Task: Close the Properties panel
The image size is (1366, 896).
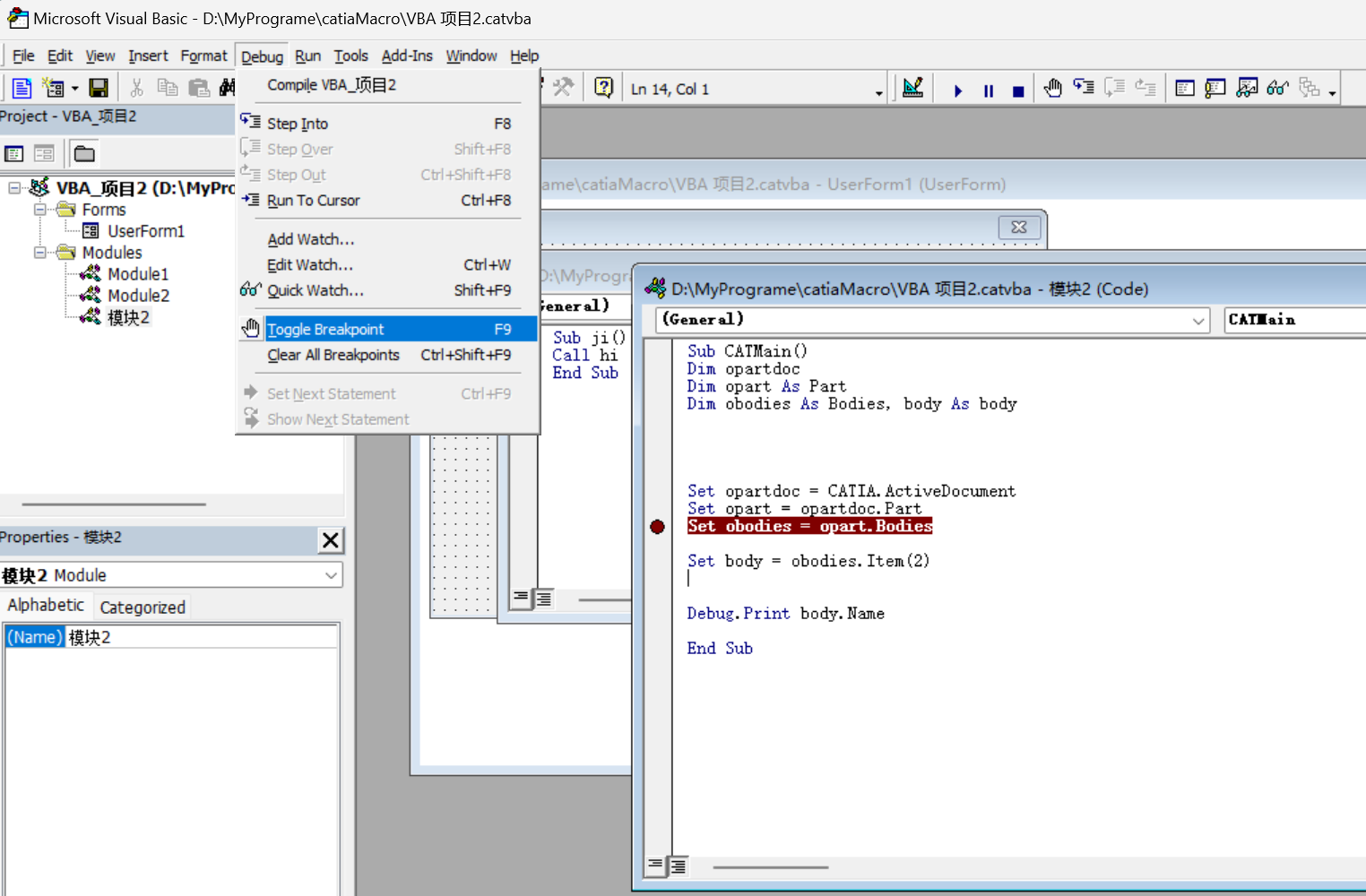Action: 331,540
